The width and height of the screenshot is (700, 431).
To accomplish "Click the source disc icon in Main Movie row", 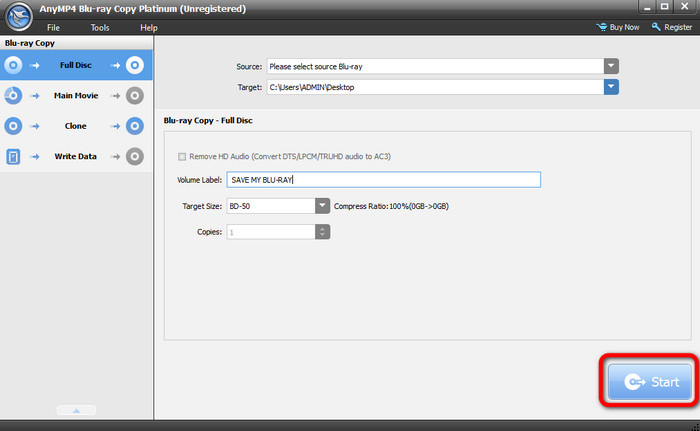I will click(x=13, y=96).
